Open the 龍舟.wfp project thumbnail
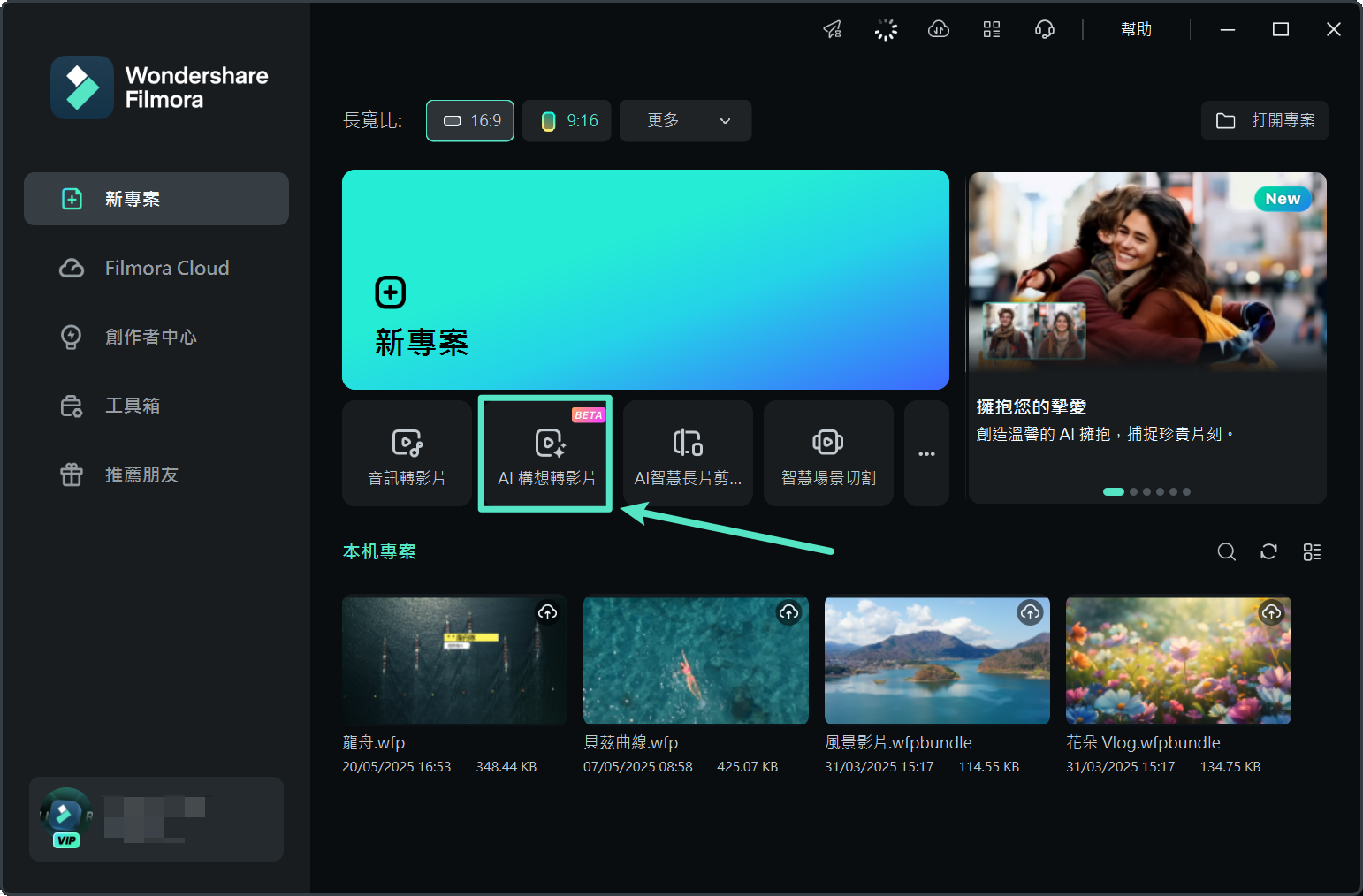The height and width of the screenshot is (896, 1363). (x=454, y=660)
